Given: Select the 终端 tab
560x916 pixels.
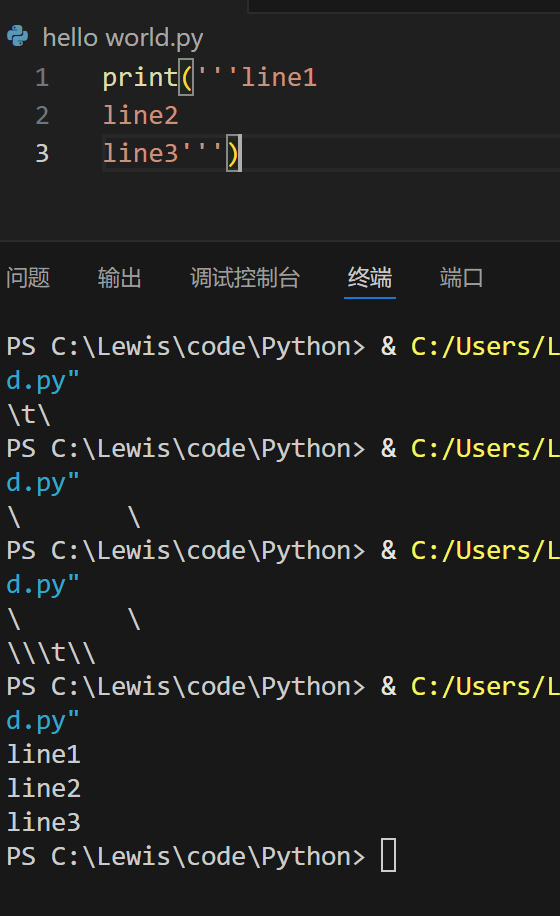Looking at the screenshot, I should (370, 277).
